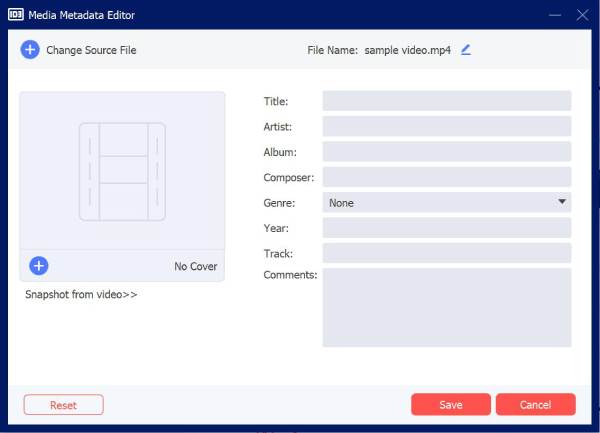
Task: Focus the Title input field
Action: click(447, 101)
